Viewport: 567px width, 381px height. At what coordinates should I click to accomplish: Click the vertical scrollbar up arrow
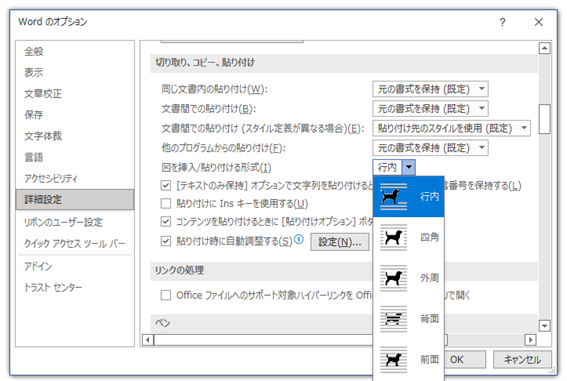[545, 48]
